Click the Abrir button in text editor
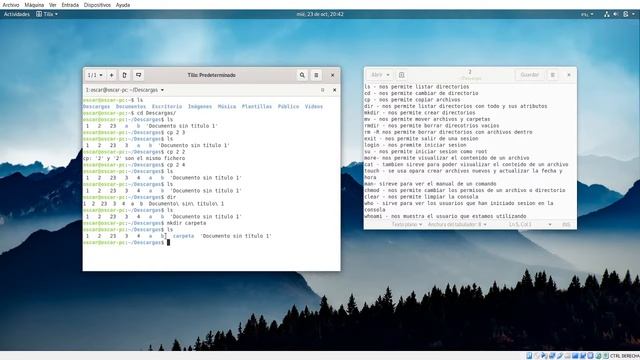Screen dimensions: 640x360 coord(376,75)
